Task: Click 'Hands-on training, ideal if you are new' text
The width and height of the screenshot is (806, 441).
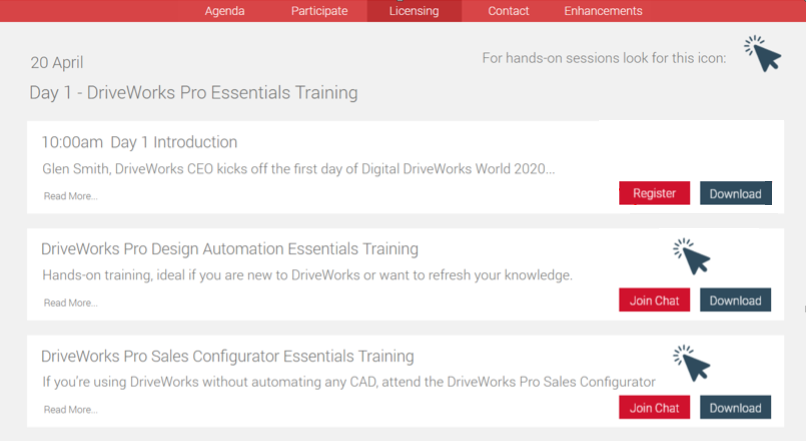Action: (307, 275)
